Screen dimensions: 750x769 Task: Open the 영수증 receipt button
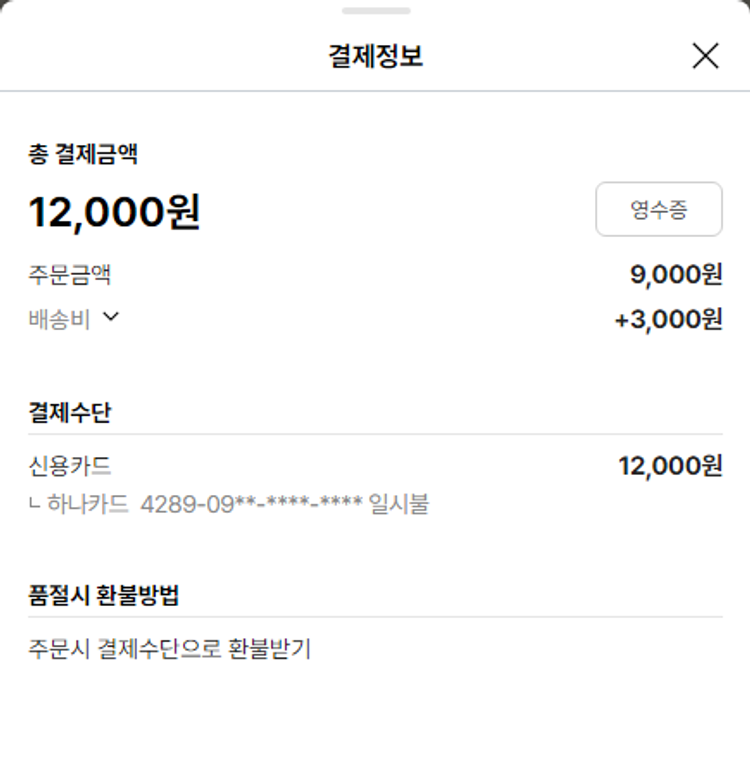pyautogui.click(x=658, y=209)
